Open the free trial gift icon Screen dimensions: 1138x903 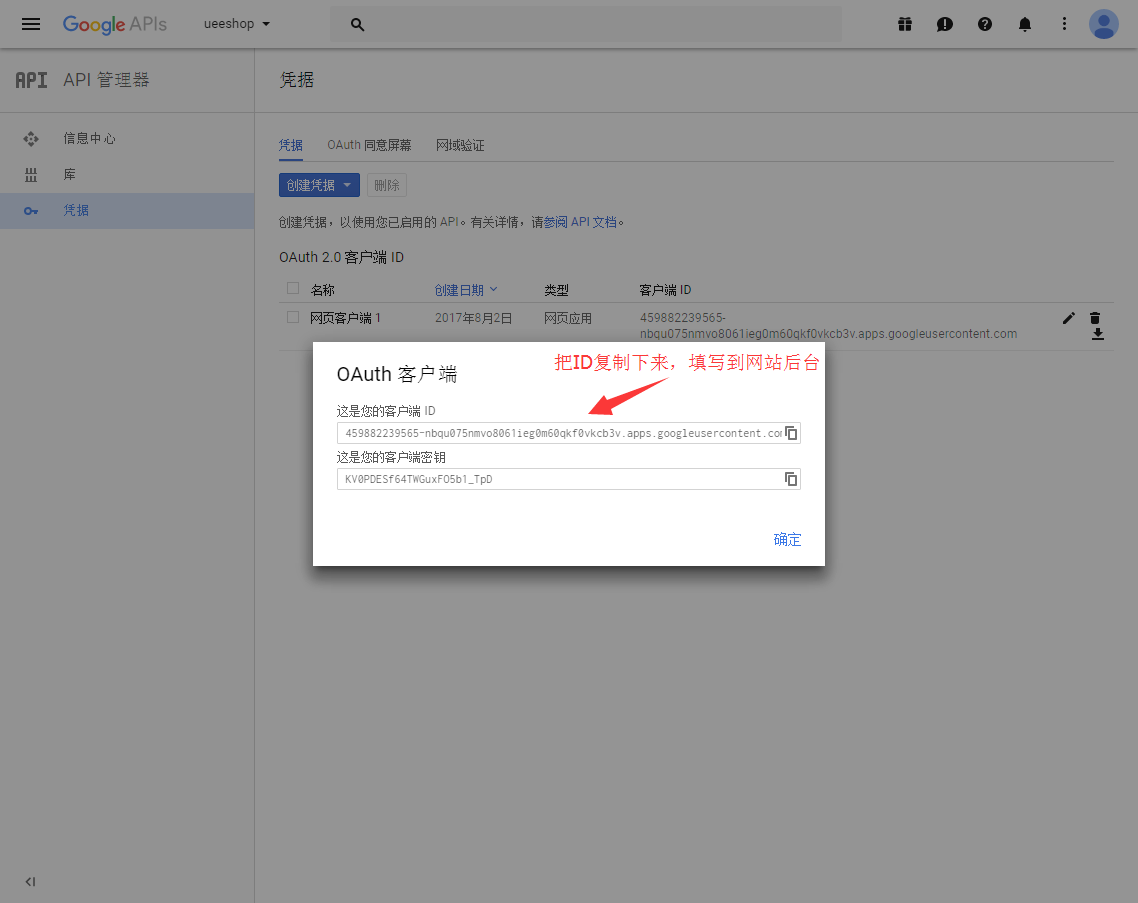tap(904, 24)
